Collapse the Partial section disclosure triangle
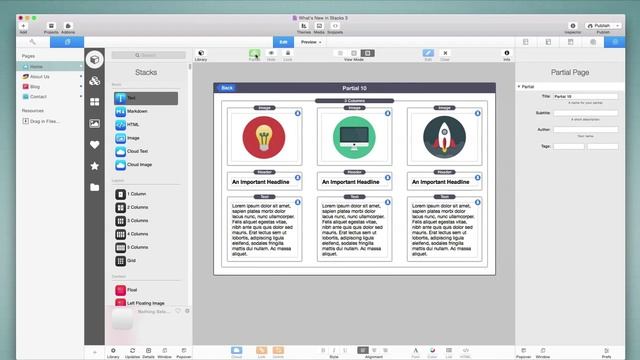Screen dimensions: 640x360 [519, 87]
